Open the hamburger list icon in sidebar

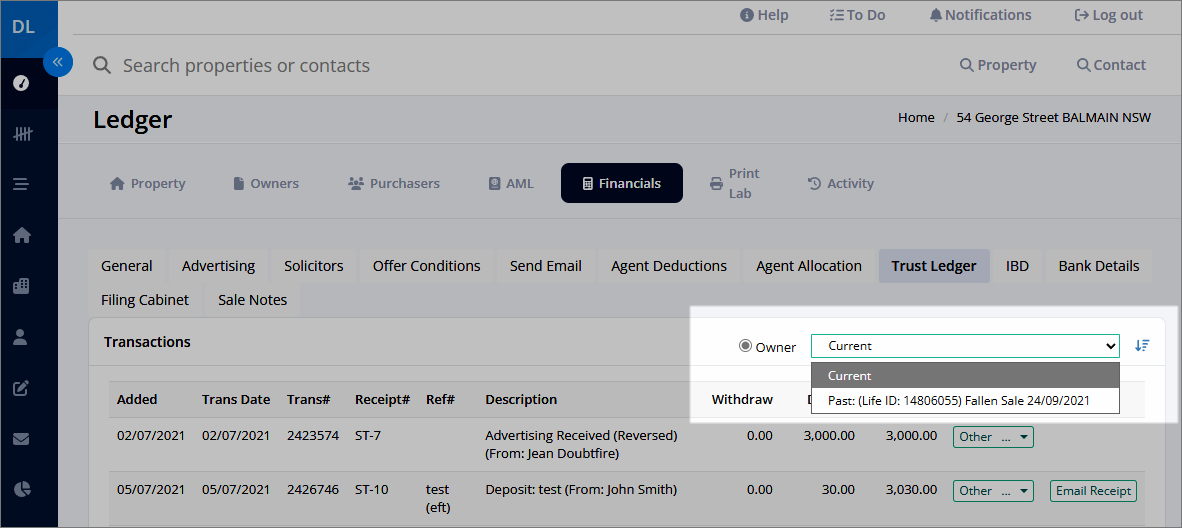click(x=21, y=184)
